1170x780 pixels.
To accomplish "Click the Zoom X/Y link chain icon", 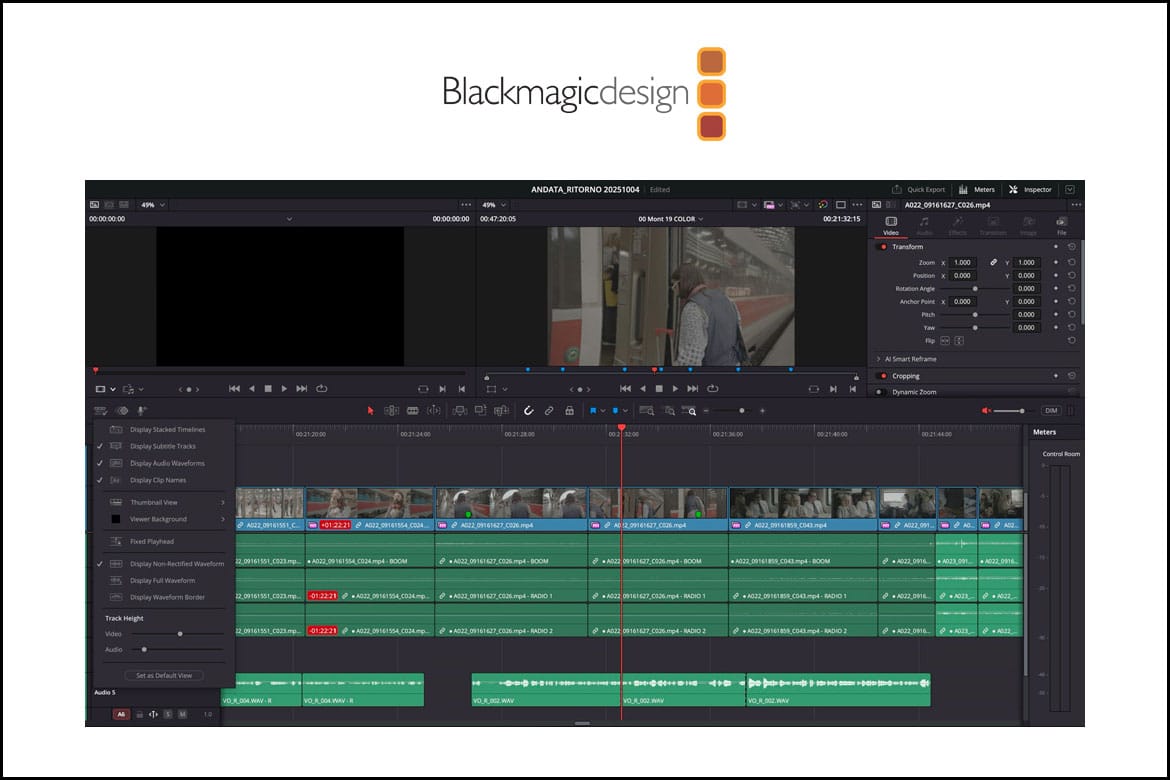I will click(x=993, y=263).
